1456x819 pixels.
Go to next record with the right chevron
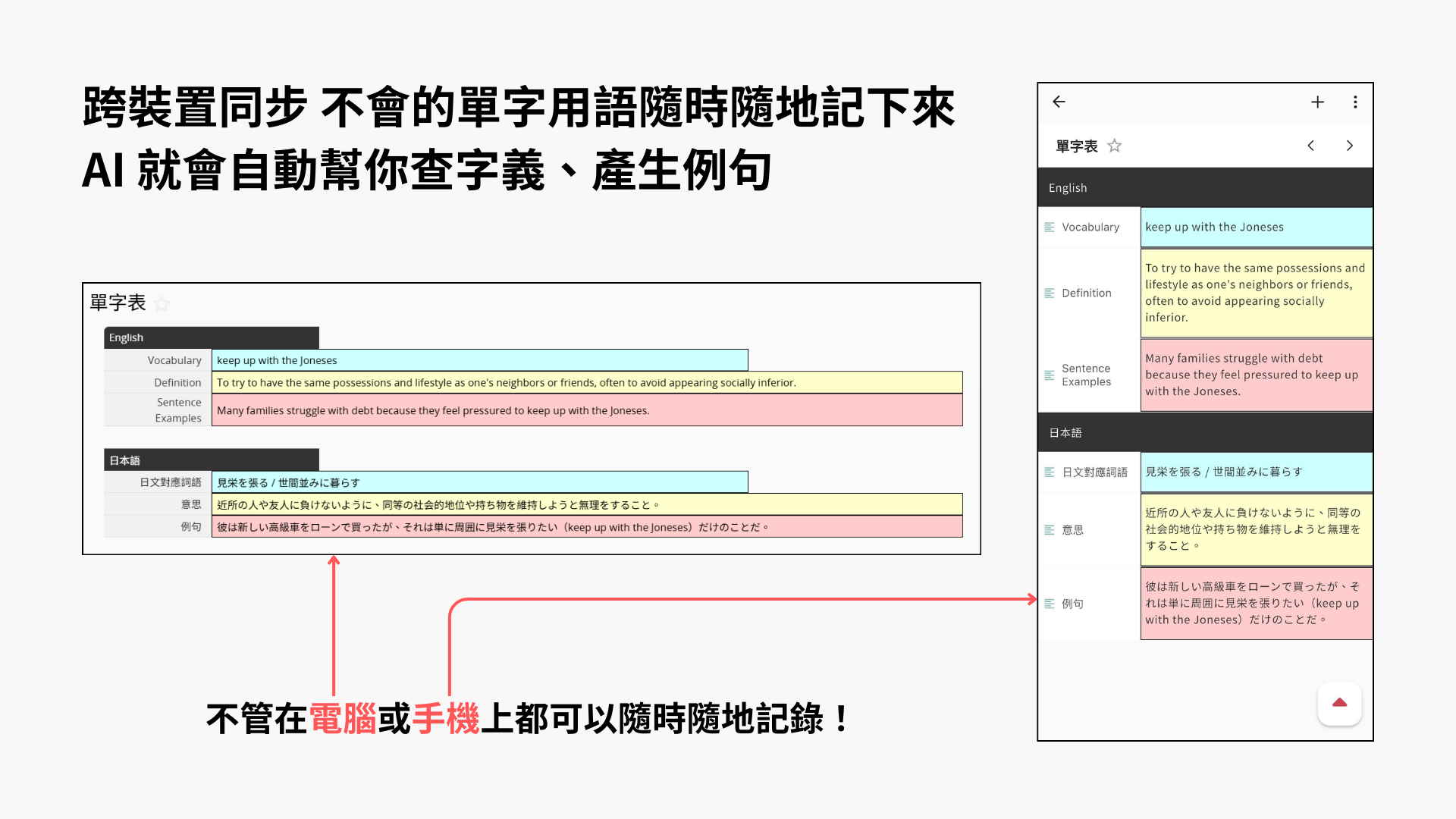click(x=1350, y=146)
